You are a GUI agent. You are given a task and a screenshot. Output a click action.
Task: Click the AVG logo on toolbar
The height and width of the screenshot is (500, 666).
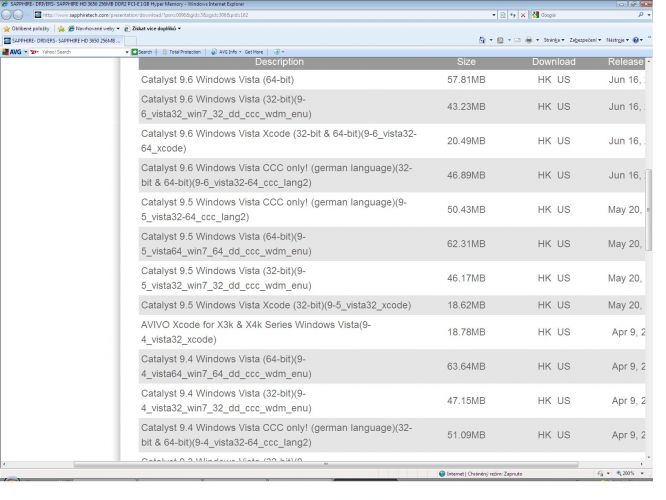[12, 52]
